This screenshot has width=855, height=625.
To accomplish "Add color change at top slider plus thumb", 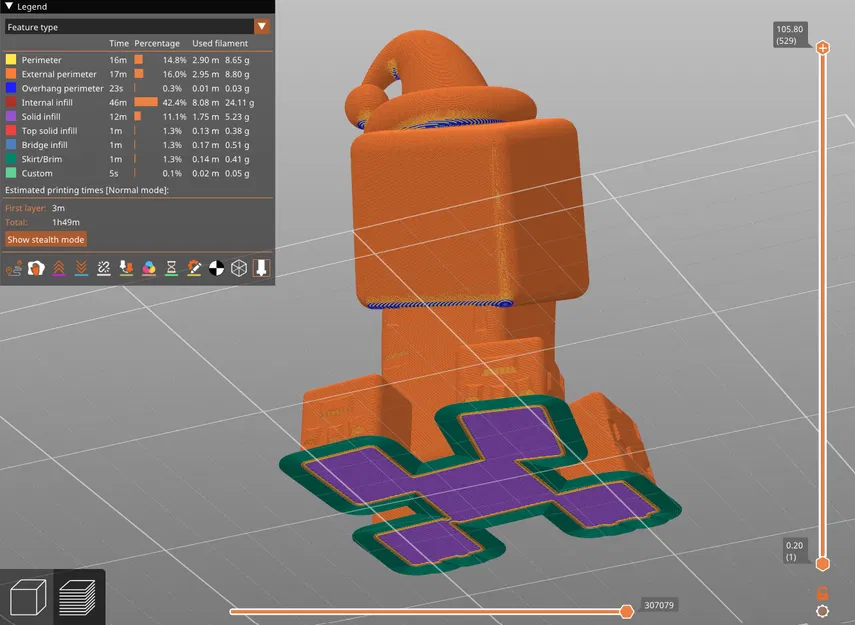I will (x=822, y=47).
